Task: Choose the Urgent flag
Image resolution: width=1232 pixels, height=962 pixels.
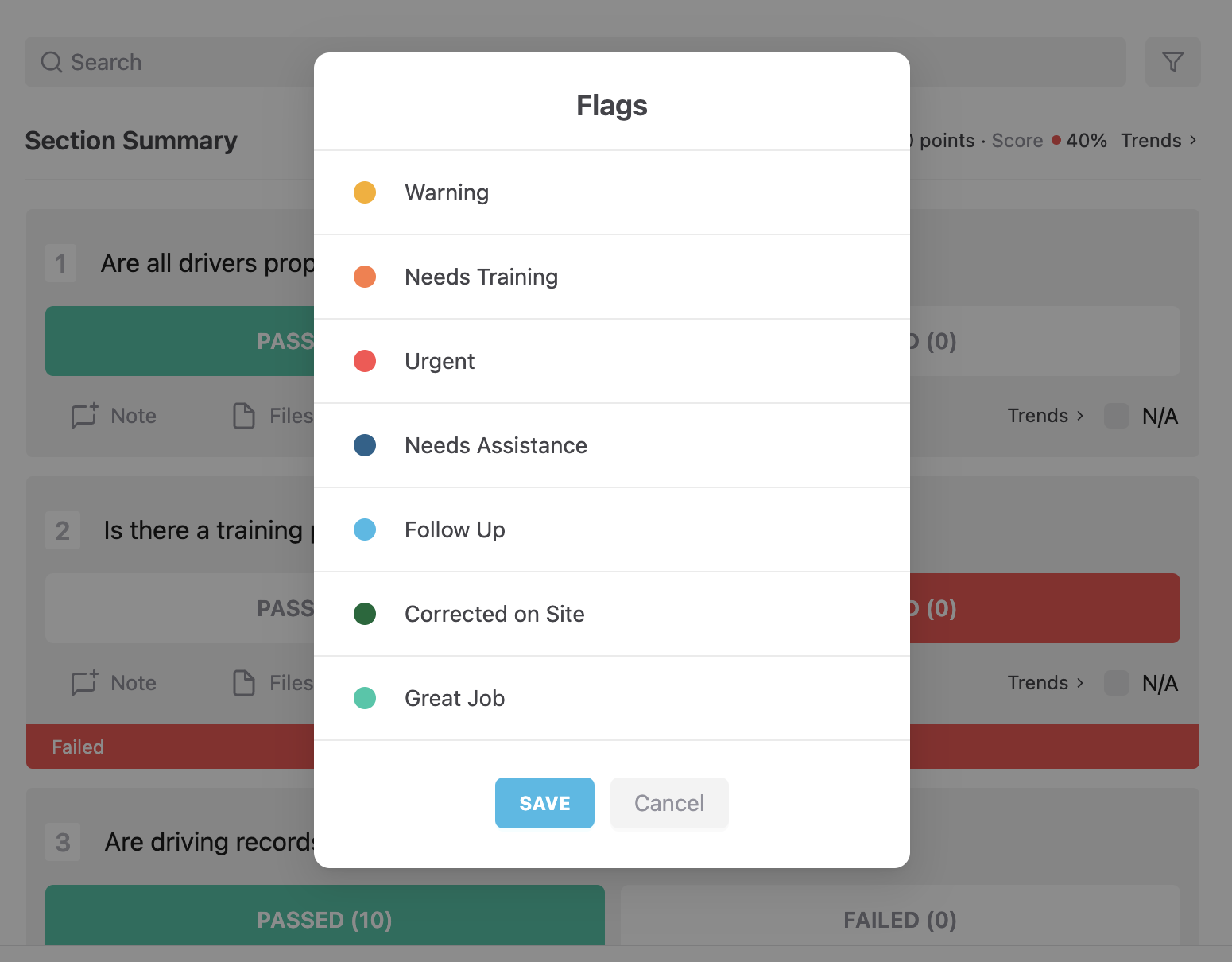Action: (x=612, y=361)
